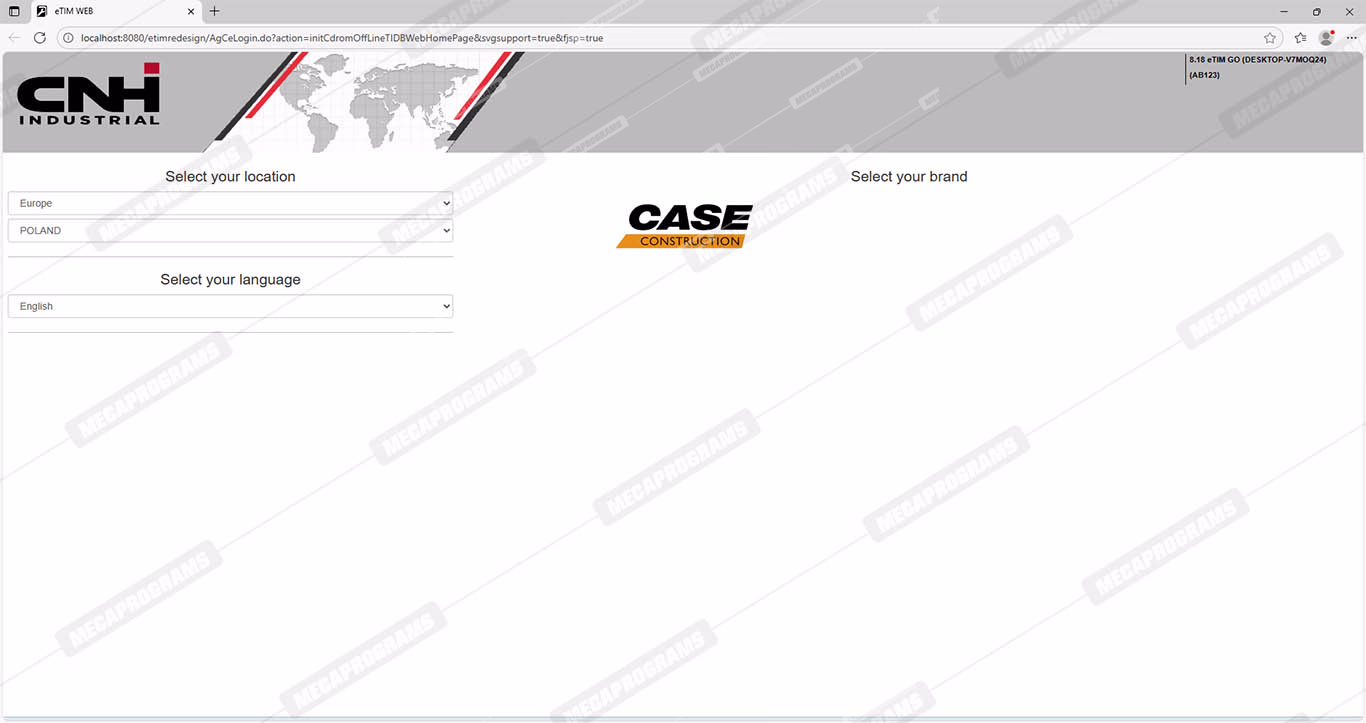
Task: Open browser Settings and more menu
Action: [1352, 38]
